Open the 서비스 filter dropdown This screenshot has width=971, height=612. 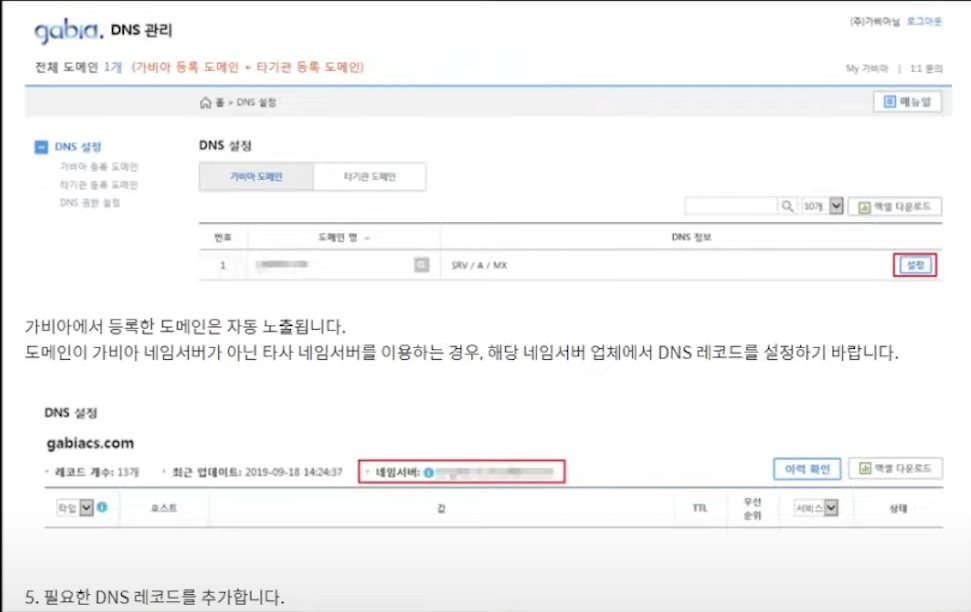[x=816, y=508]
